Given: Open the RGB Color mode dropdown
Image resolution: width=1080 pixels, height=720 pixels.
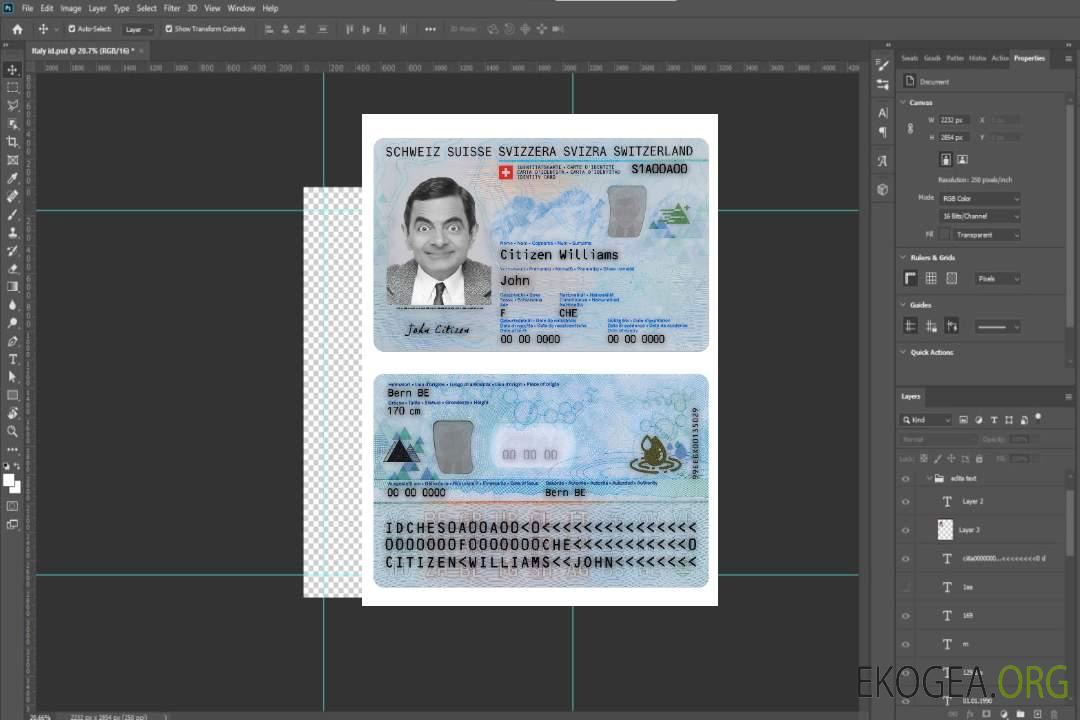Looking at the screenshot, I should point(979,198).
